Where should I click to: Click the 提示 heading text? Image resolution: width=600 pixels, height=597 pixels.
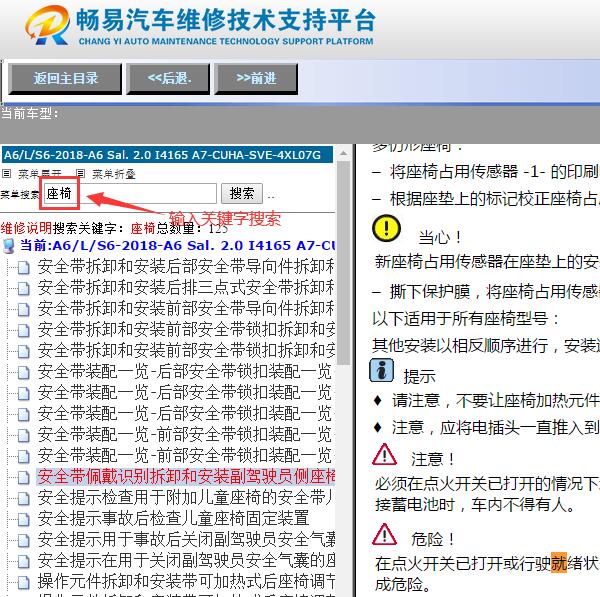419,377
